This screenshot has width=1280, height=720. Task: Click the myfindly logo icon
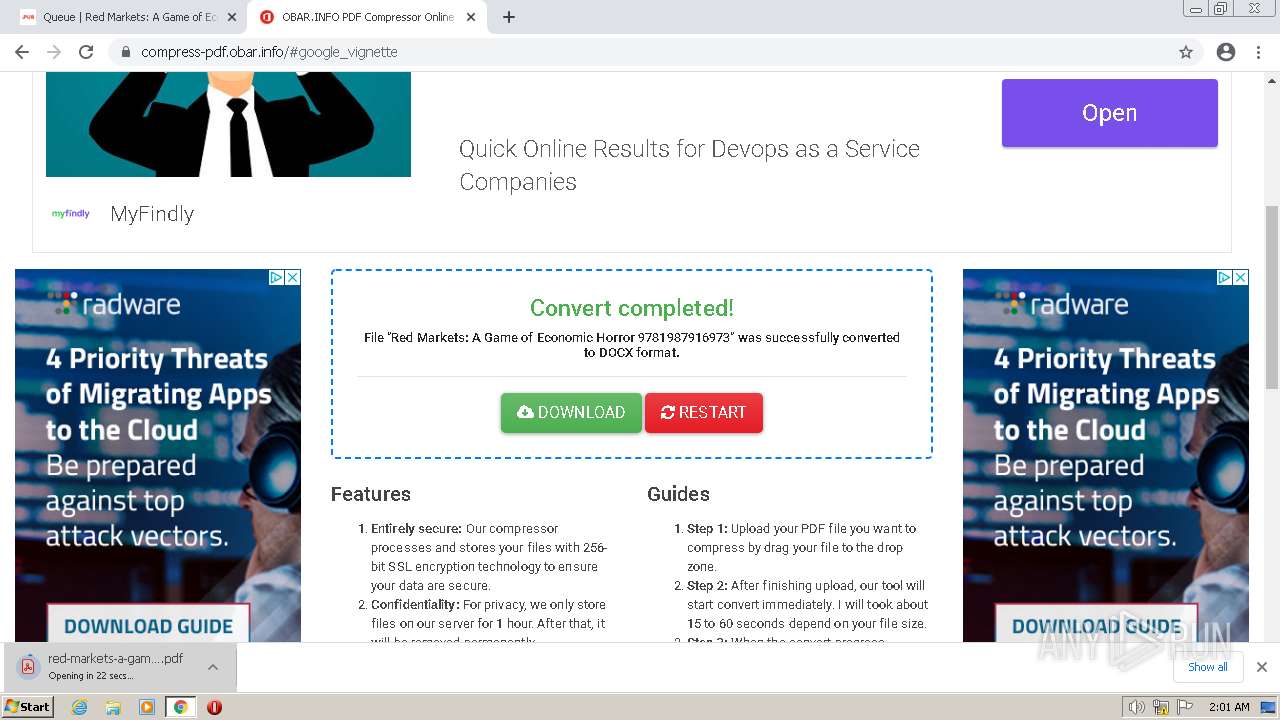pyautogui.click(x=71, y=213)
